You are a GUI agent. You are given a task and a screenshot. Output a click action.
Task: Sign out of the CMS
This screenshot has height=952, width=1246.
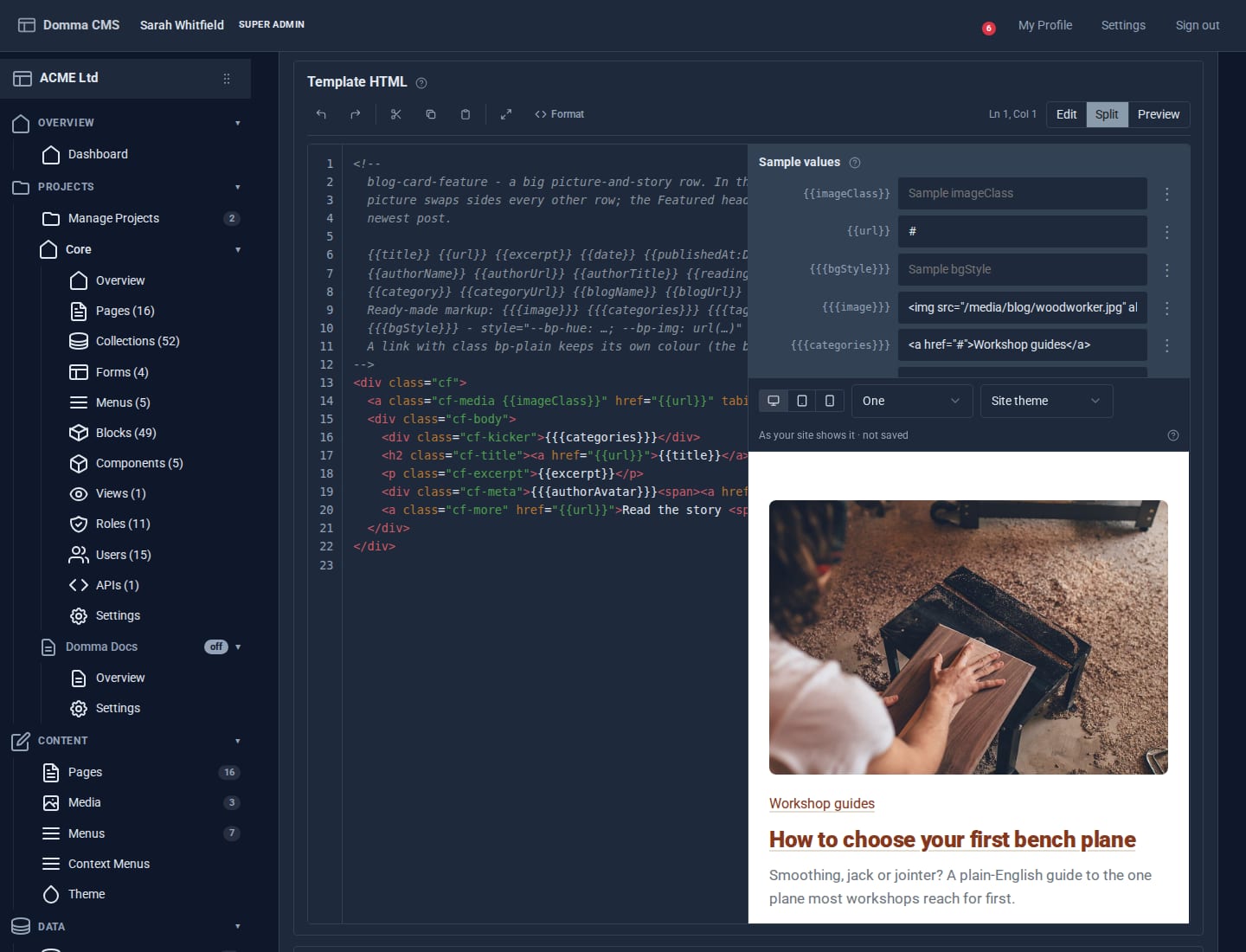click(1198, 25)
